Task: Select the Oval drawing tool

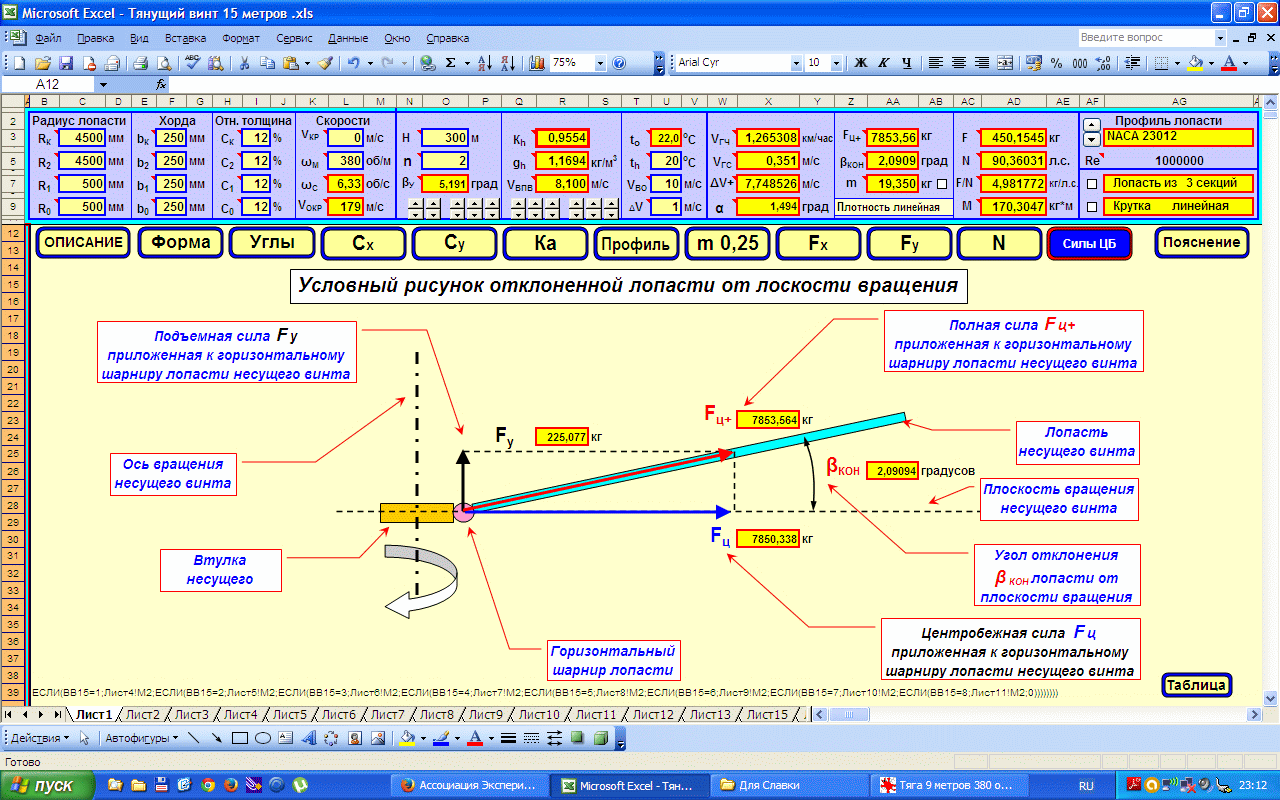Action: click(x=263, y=738)
